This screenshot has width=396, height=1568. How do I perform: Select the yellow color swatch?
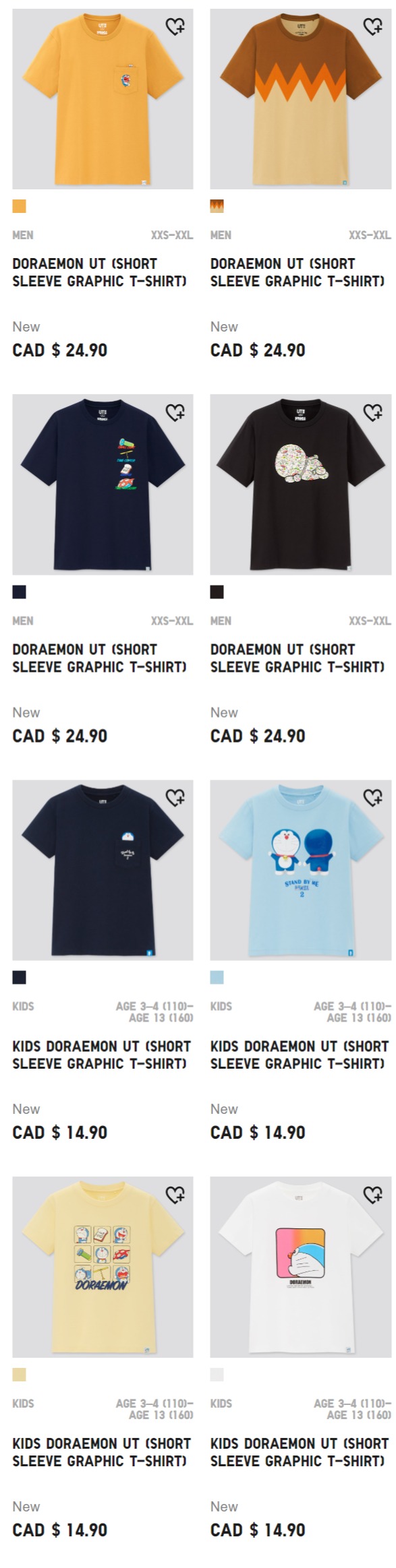coord(19,206)
